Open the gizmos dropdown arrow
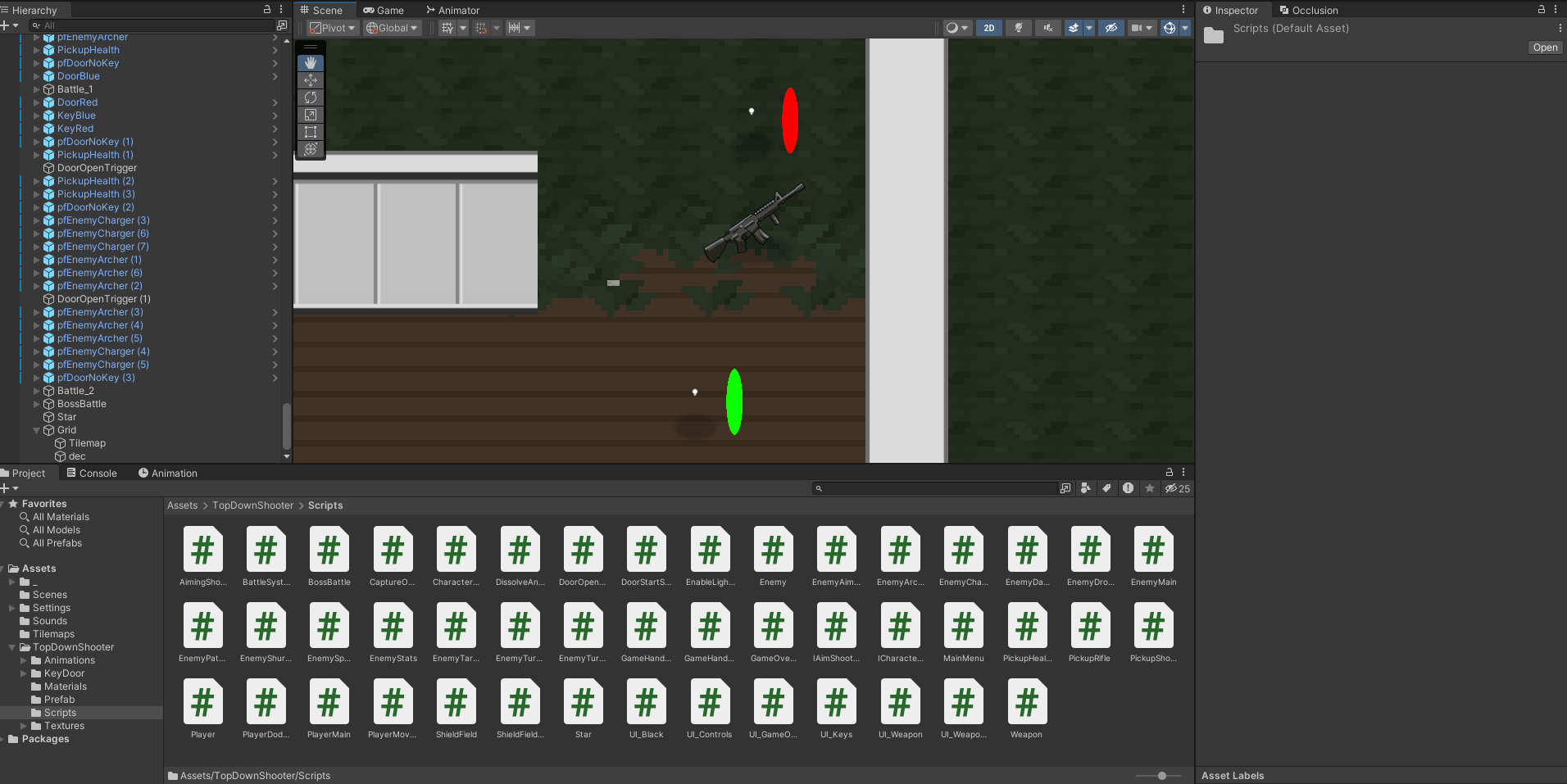 [x=1185, y=28]
